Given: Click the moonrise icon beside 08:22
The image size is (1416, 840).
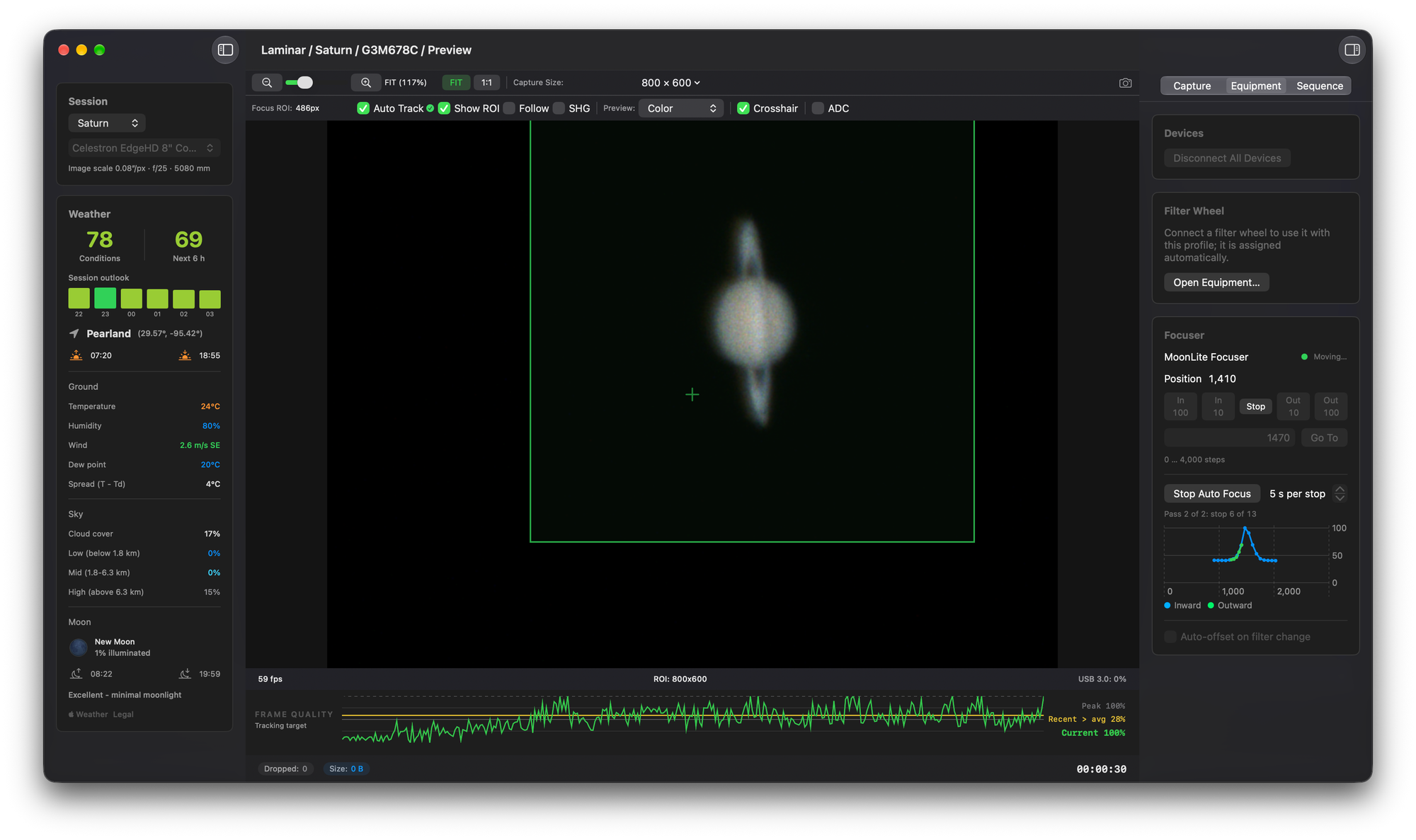Looking at the screenshot, I should pyautogui.click(x=76, y=674).
